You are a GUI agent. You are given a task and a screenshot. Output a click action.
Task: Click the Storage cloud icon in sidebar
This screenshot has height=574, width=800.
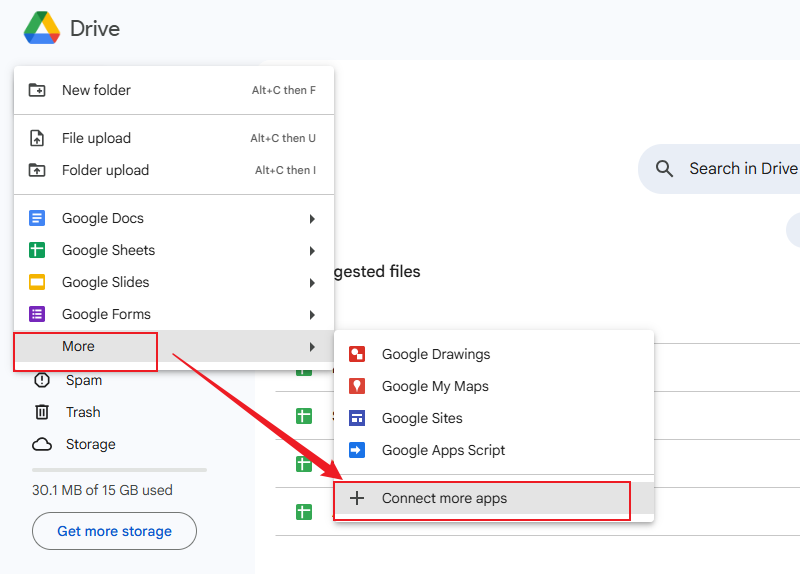coord(42,444)
